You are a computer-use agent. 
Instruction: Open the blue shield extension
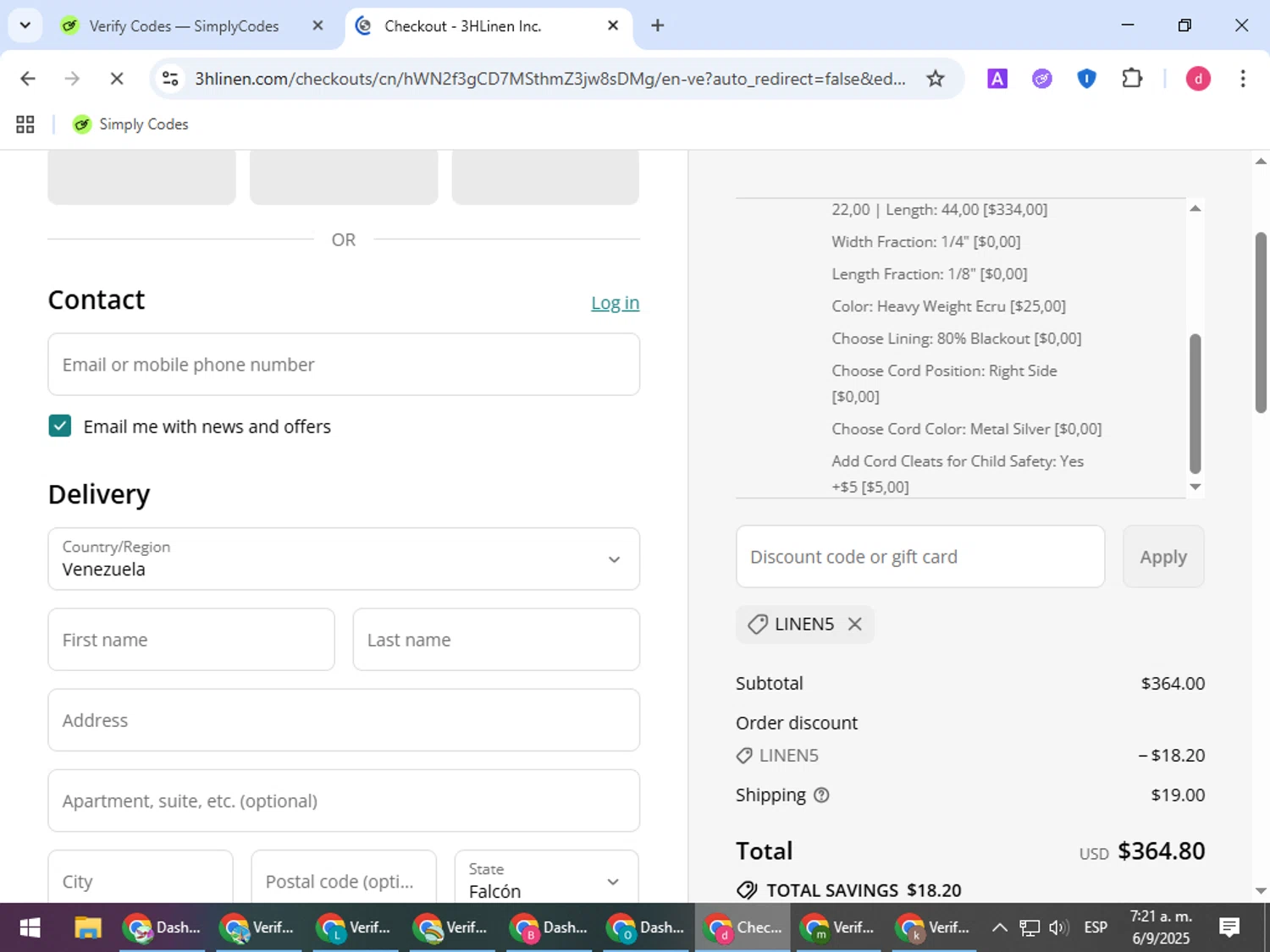1086,79
